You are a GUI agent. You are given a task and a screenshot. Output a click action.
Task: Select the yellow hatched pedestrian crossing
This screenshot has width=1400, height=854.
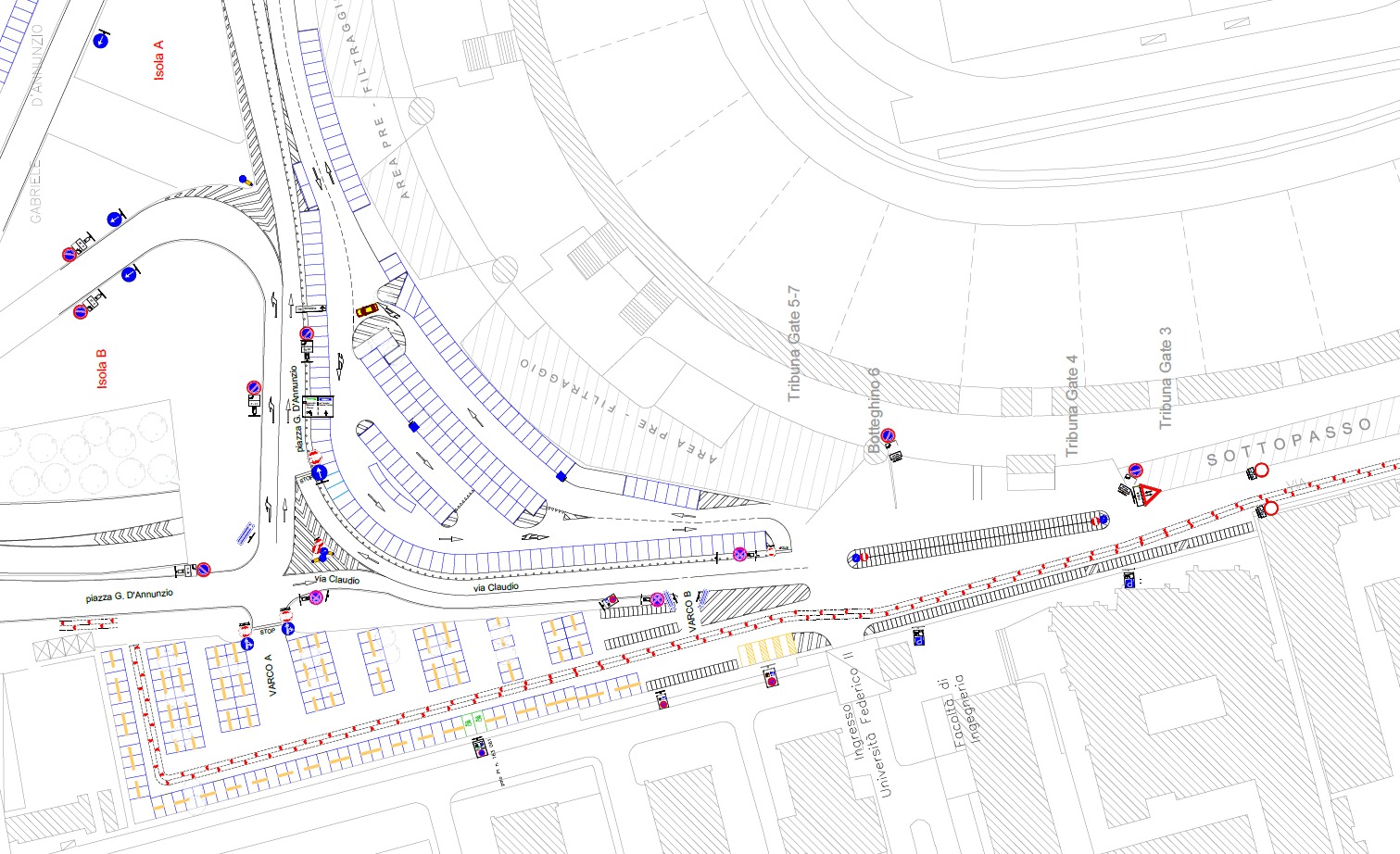tap(766, 648)
